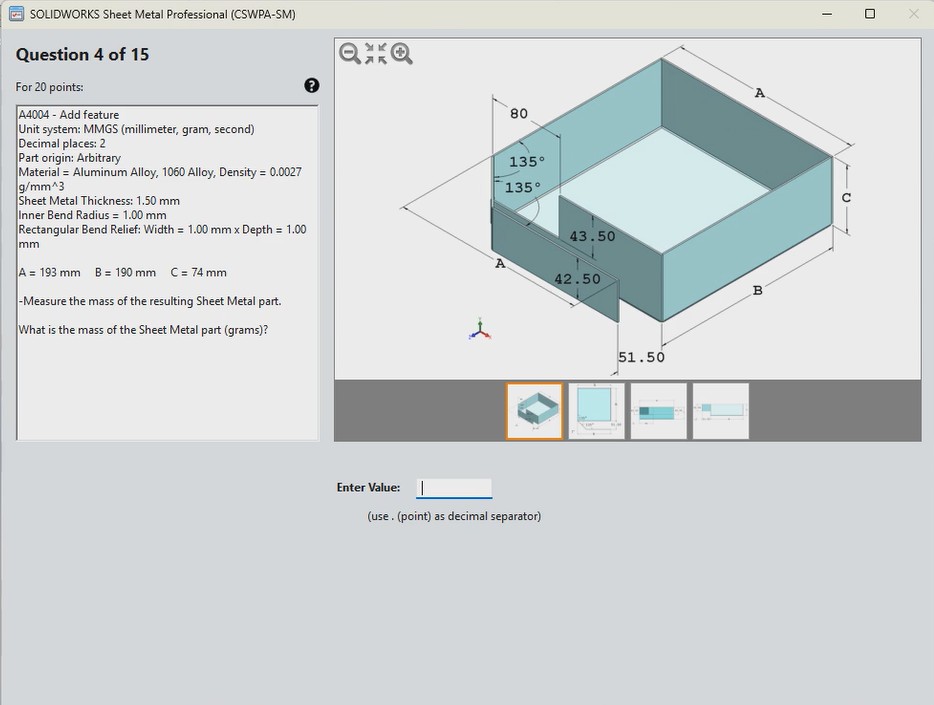Click the Enter Value input field

click(454, 488)
